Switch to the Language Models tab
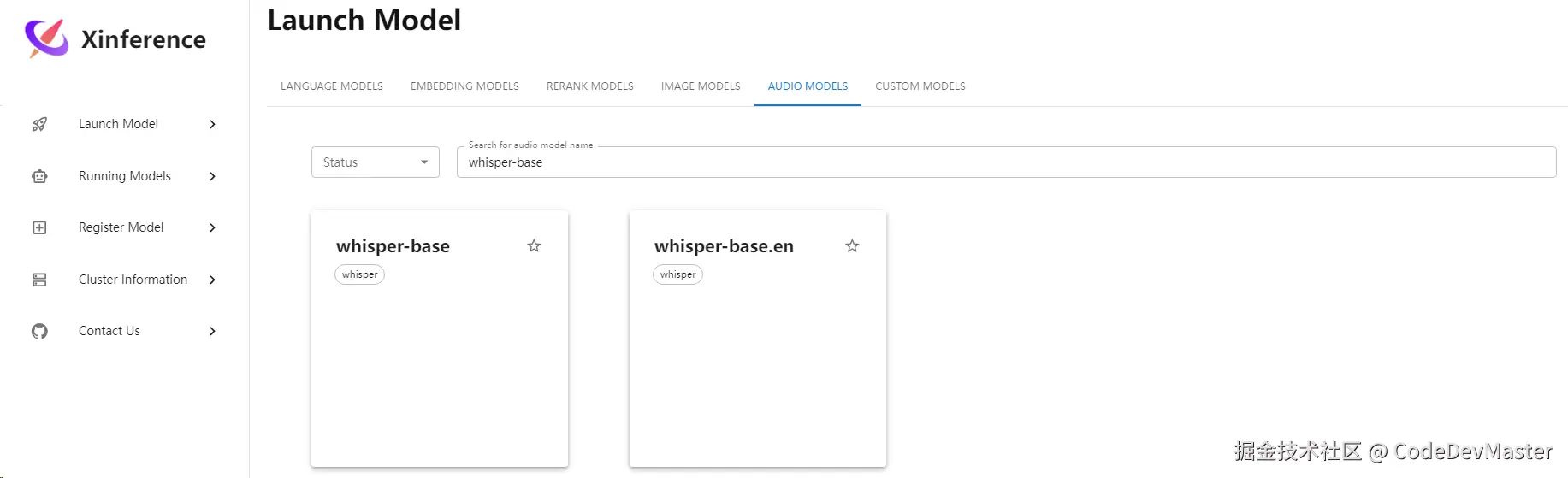Viewport: 1568px width, 478px height. (x=332, y=86)
